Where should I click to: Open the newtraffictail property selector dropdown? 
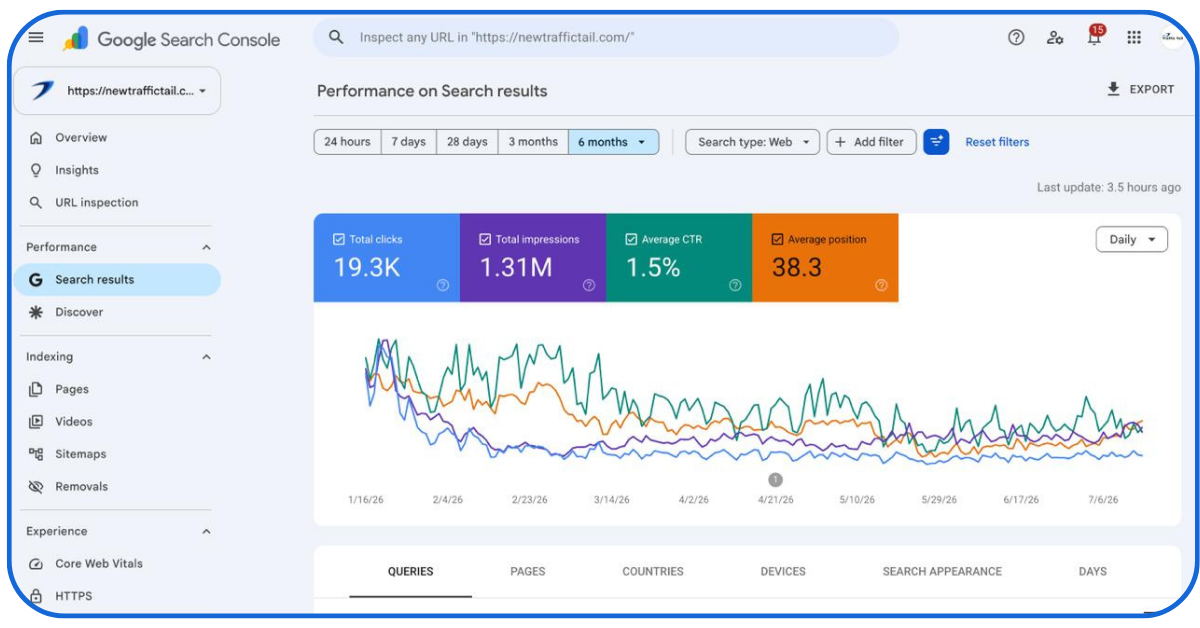click(x=117, y=91)
